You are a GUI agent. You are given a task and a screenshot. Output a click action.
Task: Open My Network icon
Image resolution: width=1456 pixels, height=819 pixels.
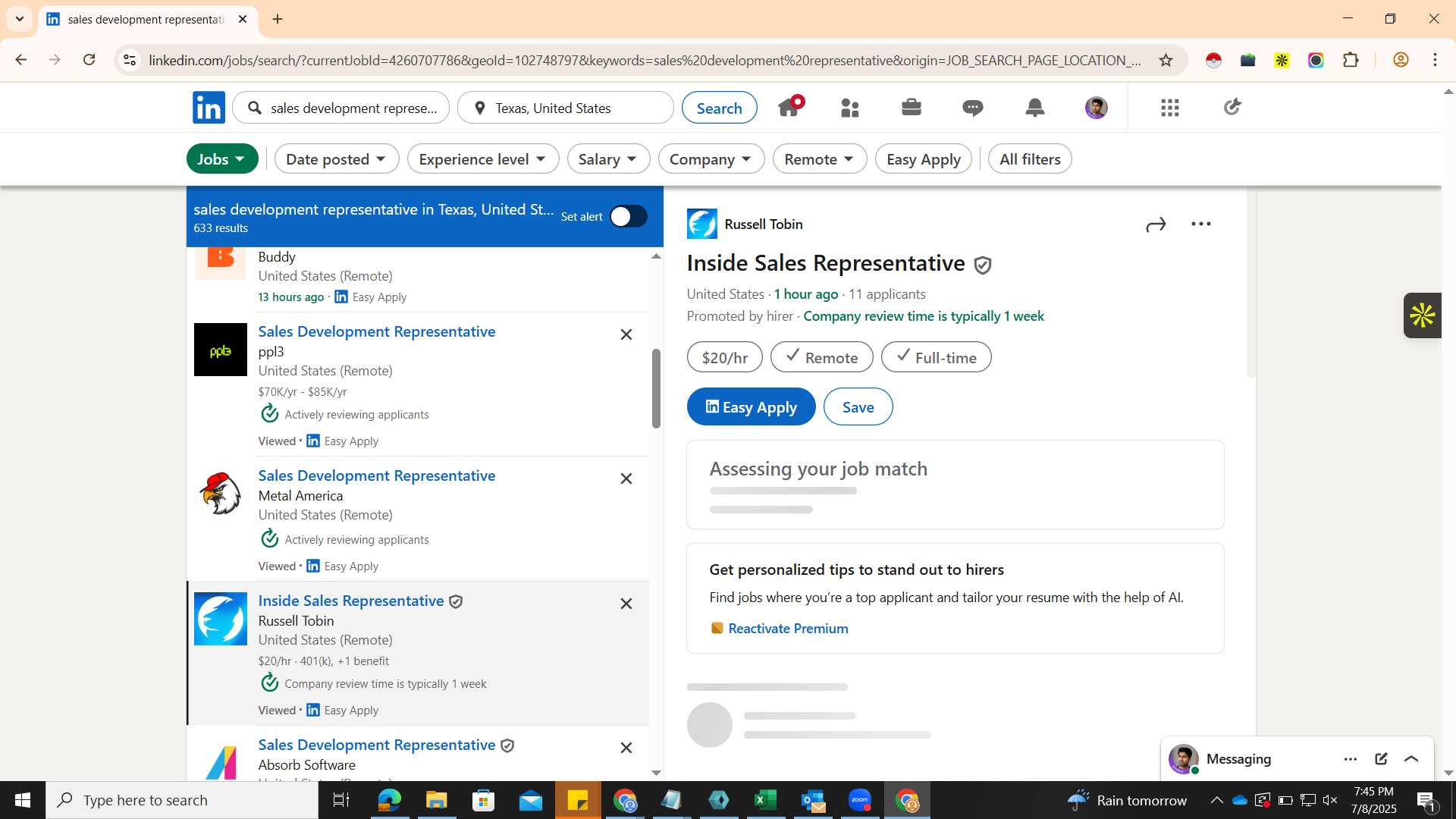tap(850, 108)
